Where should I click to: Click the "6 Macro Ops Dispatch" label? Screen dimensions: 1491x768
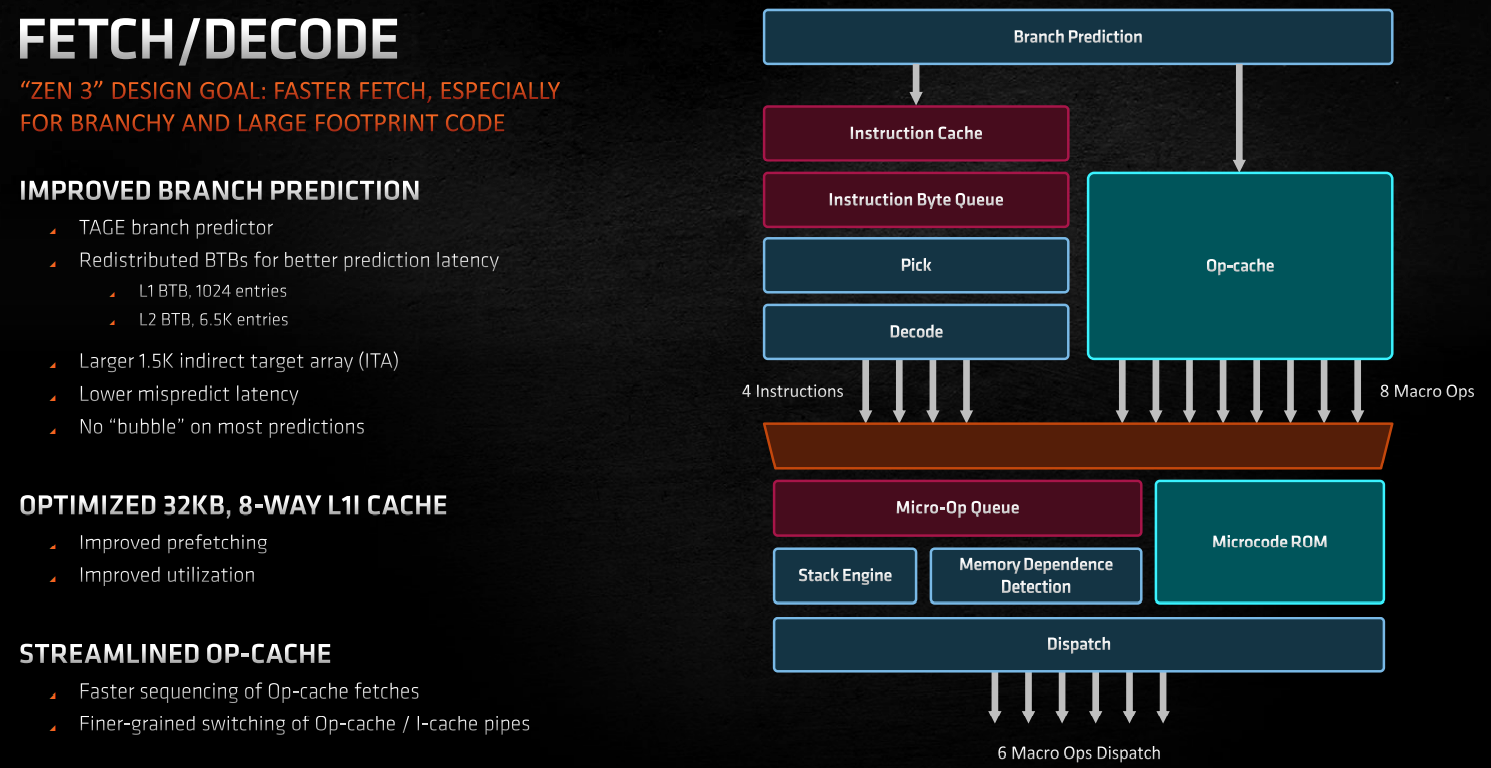coord(1079,753)
